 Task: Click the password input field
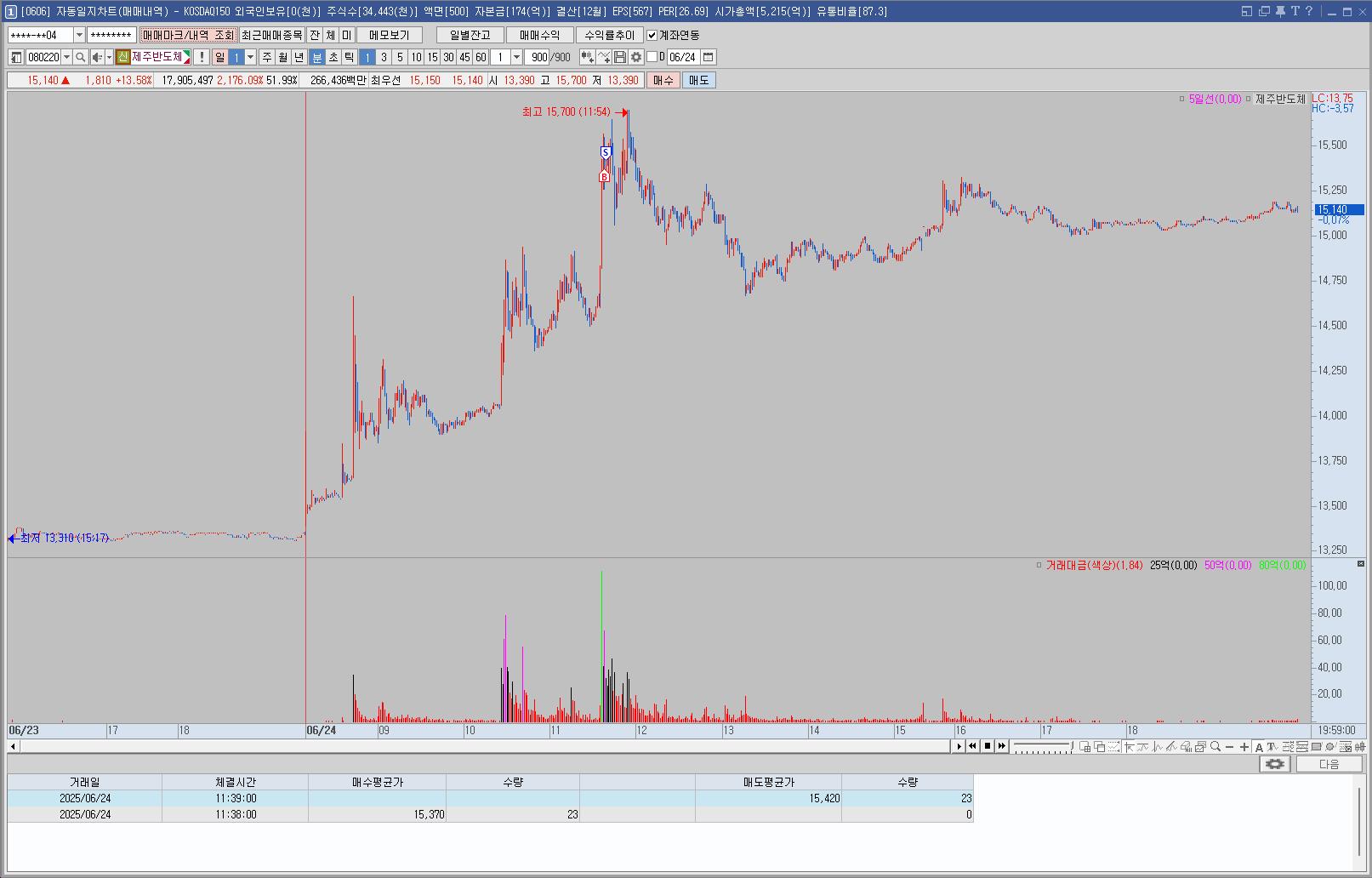111,35
